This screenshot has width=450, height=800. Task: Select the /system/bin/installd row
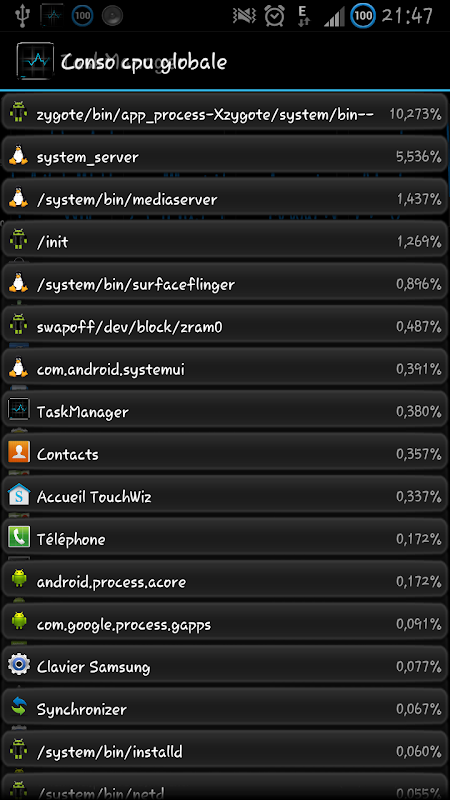225,750
